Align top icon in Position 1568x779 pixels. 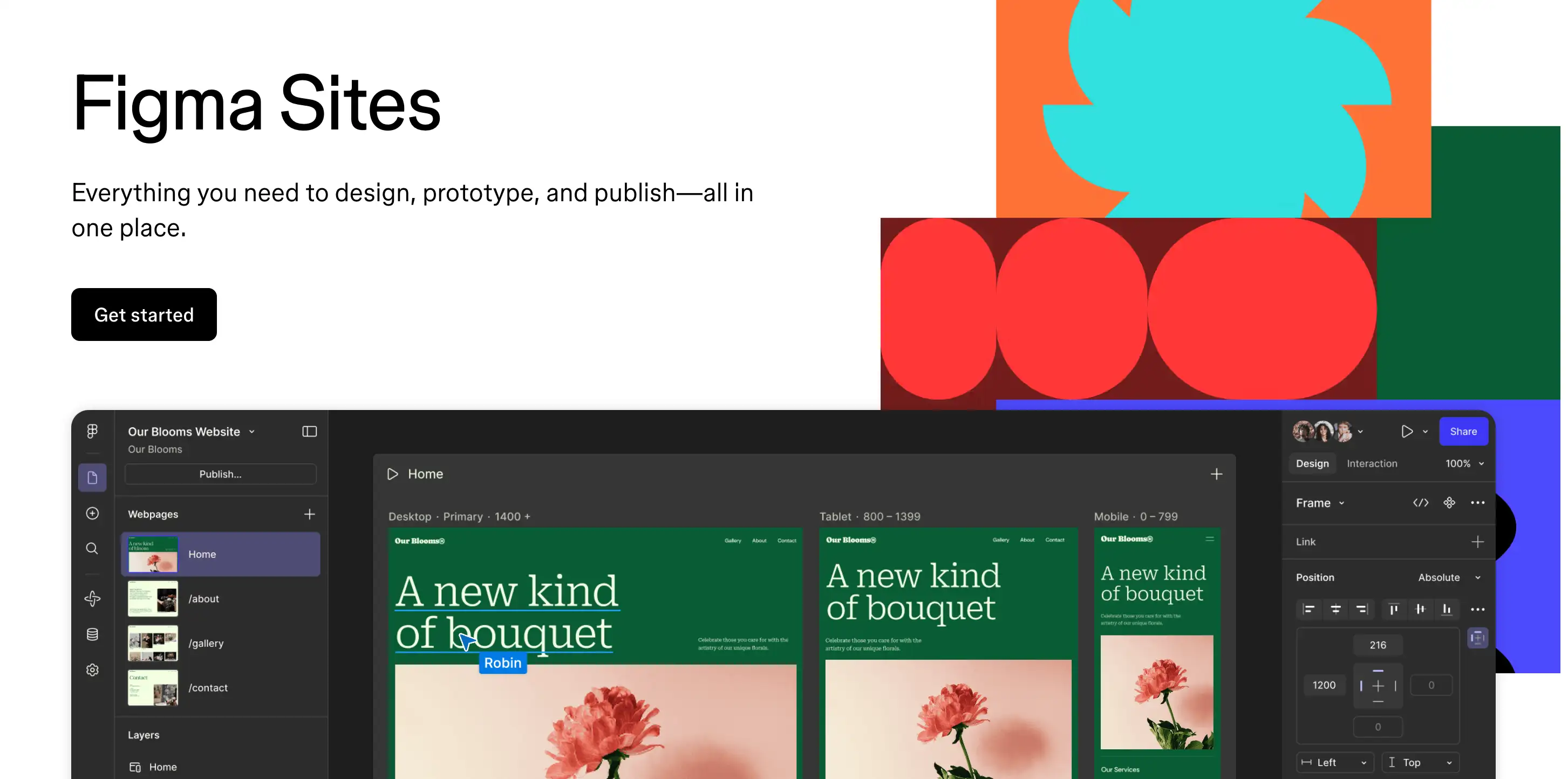point(1393,609)
